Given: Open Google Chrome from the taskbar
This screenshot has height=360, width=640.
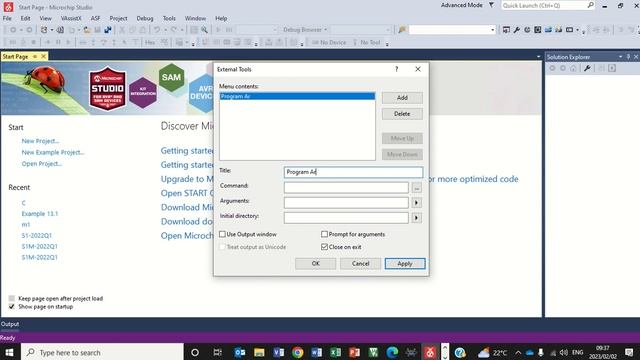Looking at the screenshot, I should click(298, 352).
